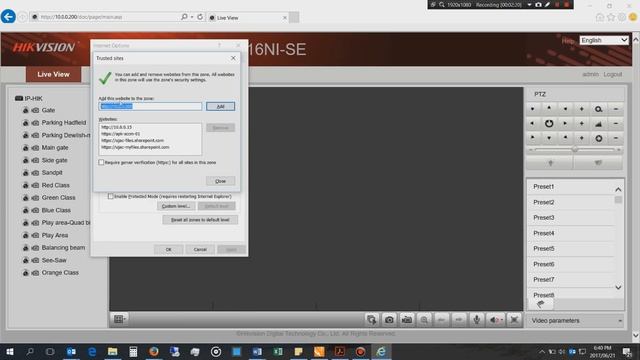
Task: Start all live view icon
Action: [371, 320]
